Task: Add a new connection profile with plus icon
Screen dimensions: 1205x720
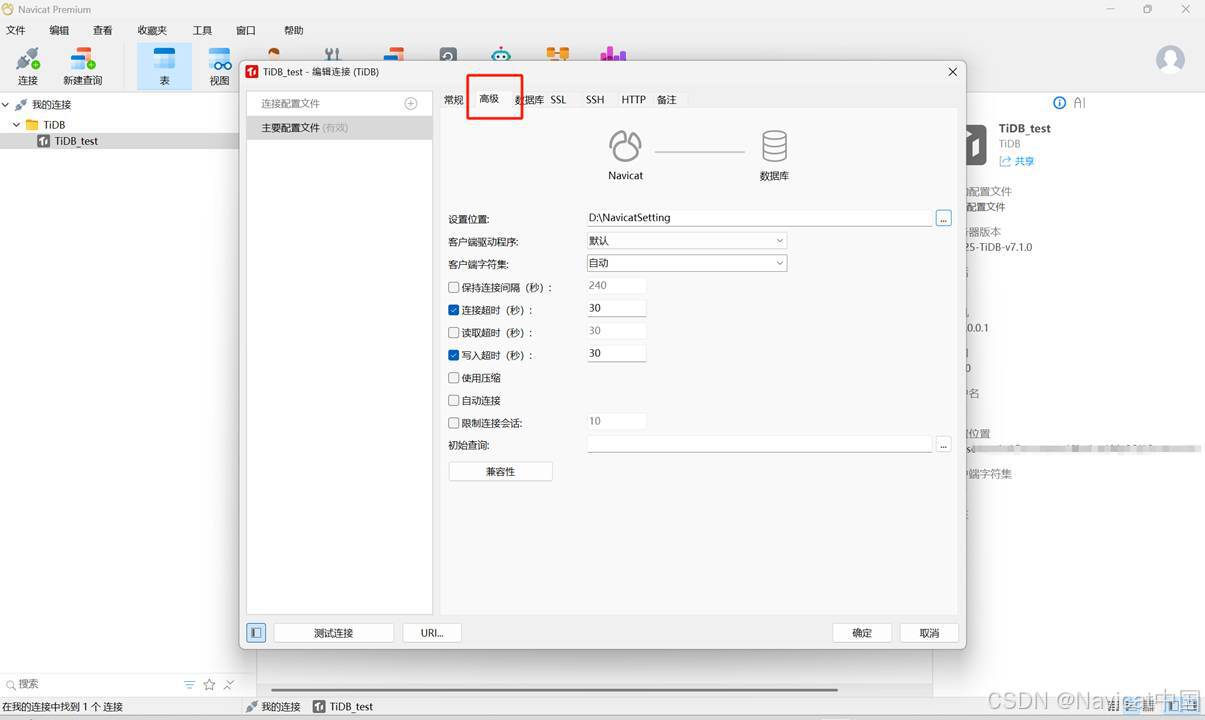Action: pyautogui.click(x=410, y=104)
